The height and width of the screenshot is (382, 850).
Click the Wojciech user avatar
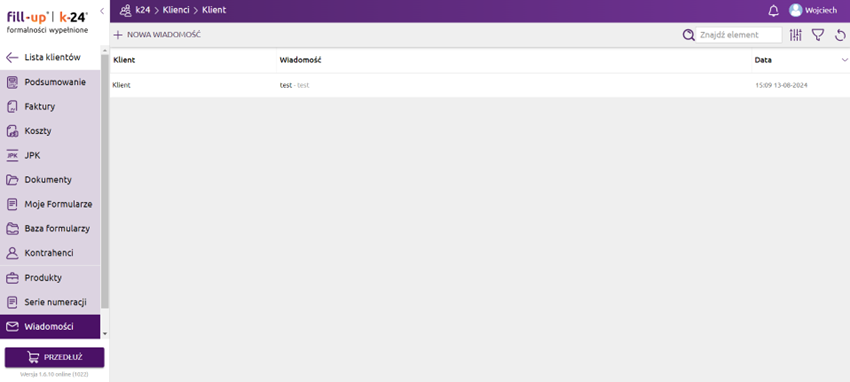tap(795, 10)
